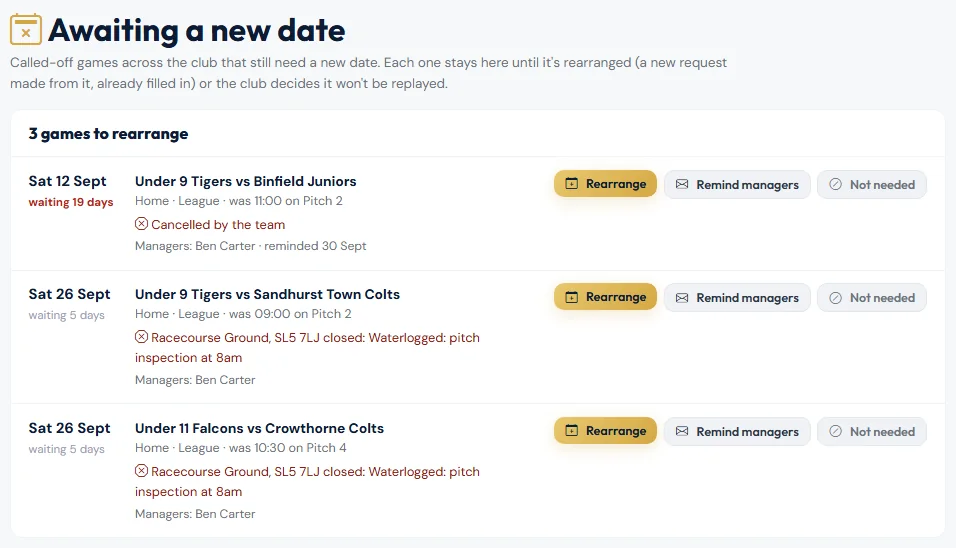The height and width of the screenshot is (548, 956).
Task: Click cancelled X icon beside Cancelled by the team
Action: 141,224
